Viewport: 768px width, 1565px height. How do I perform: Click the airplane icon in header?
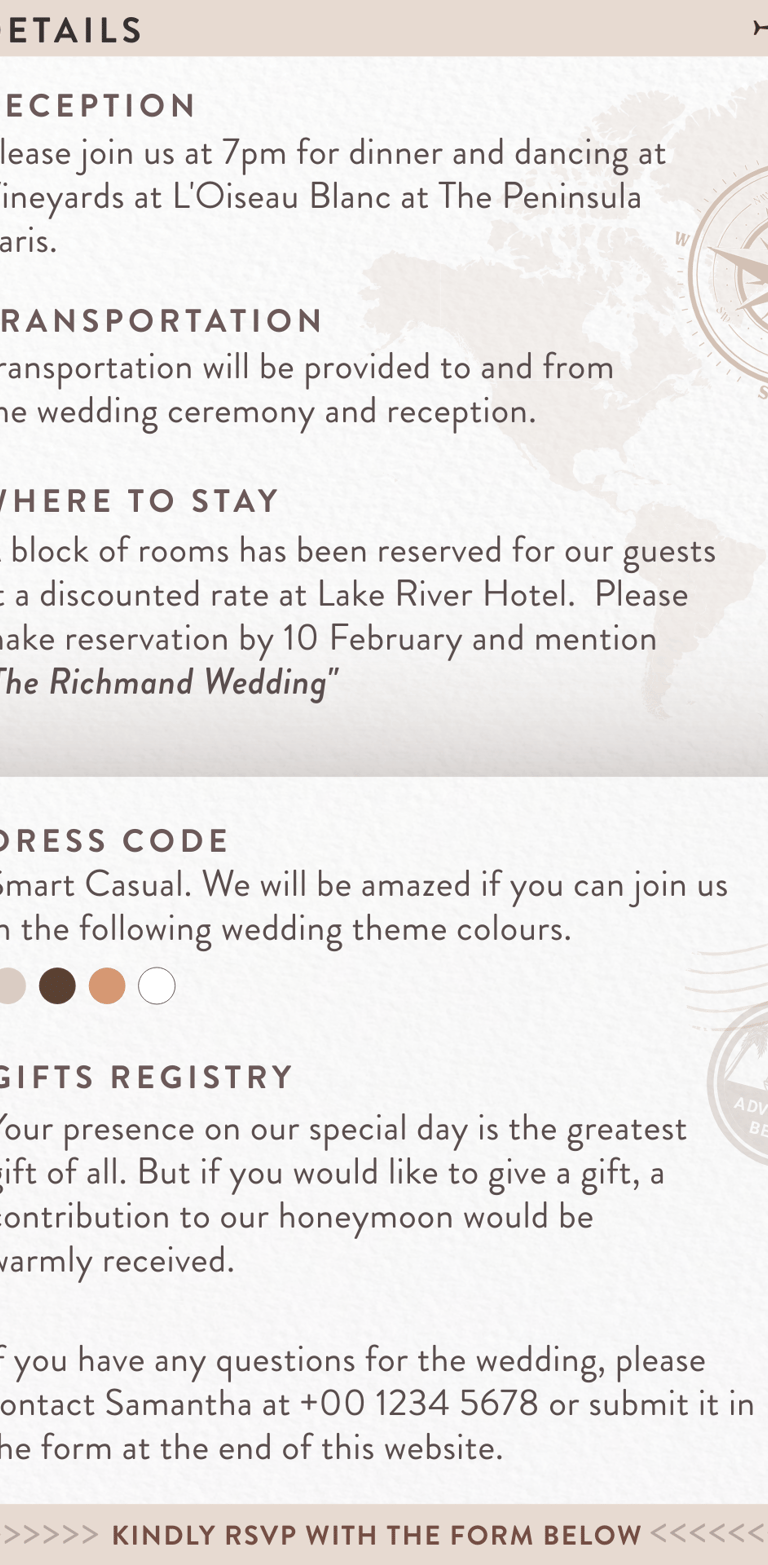(760, 29)
